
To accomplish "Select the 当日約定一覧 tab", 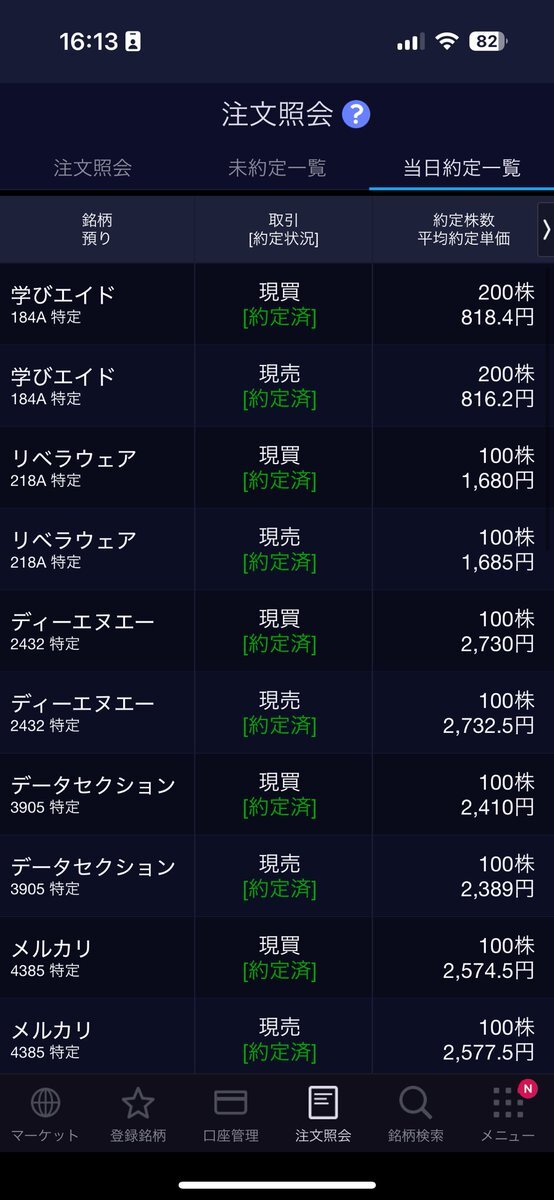I will pyautogui.click(x=462, y=168).
